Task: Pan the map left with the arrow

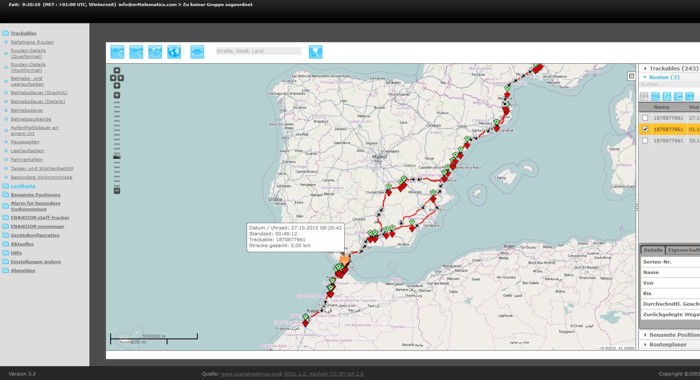Action: click(x=113, y=78)
